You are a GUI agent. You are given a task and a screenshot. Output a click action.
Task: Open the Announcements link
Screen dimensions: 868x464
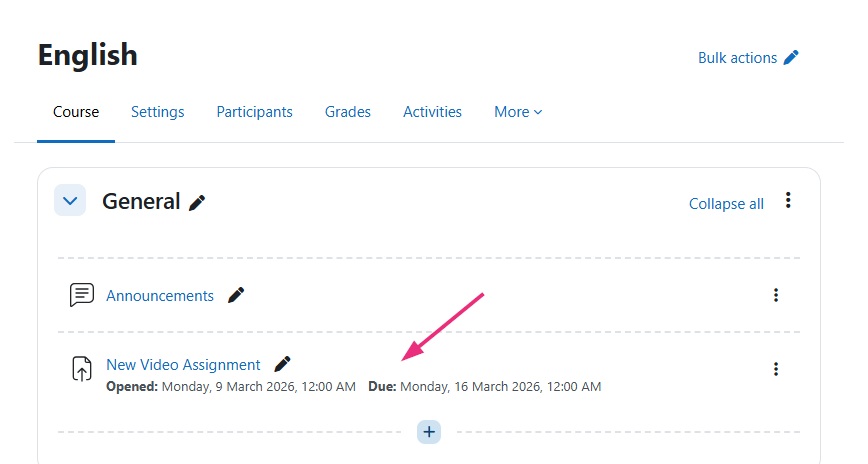coord(160,296)
